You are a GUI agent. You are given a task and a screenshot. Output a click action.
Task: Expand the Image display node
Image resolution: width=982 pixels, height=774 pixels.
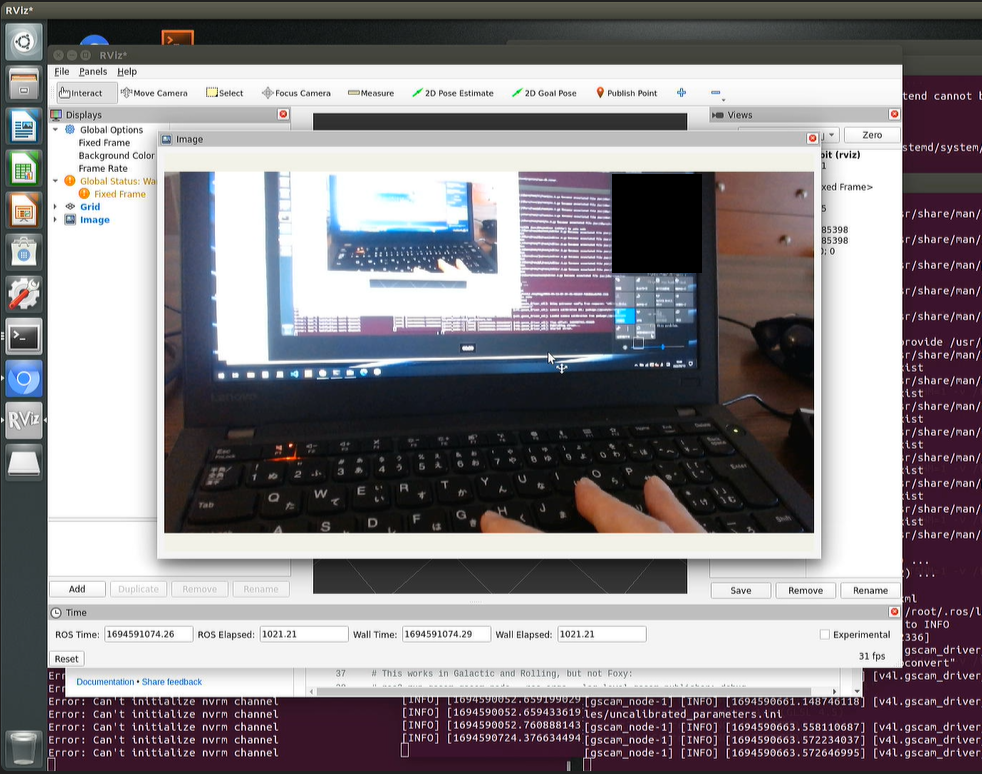pyautogui.click(x=56, y=220)
